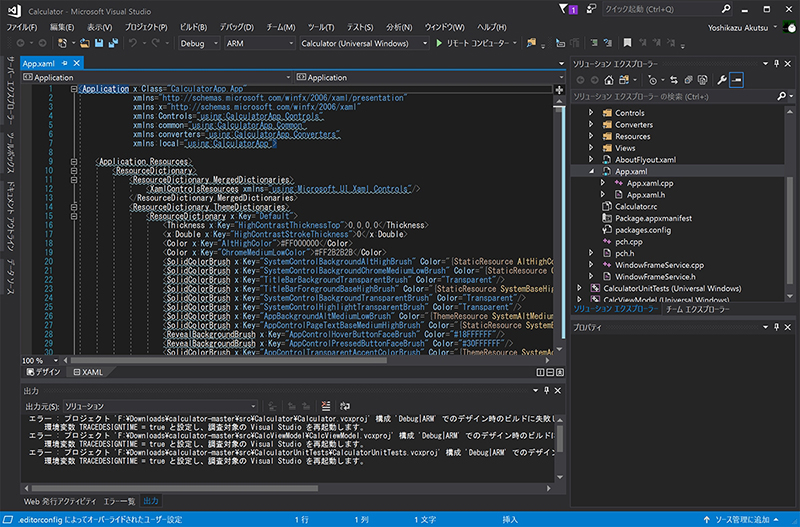Click the Bookmark icon in toolbar
Image resolution: width=800 pixels, height=527 pixels.
tap(628, 43)
